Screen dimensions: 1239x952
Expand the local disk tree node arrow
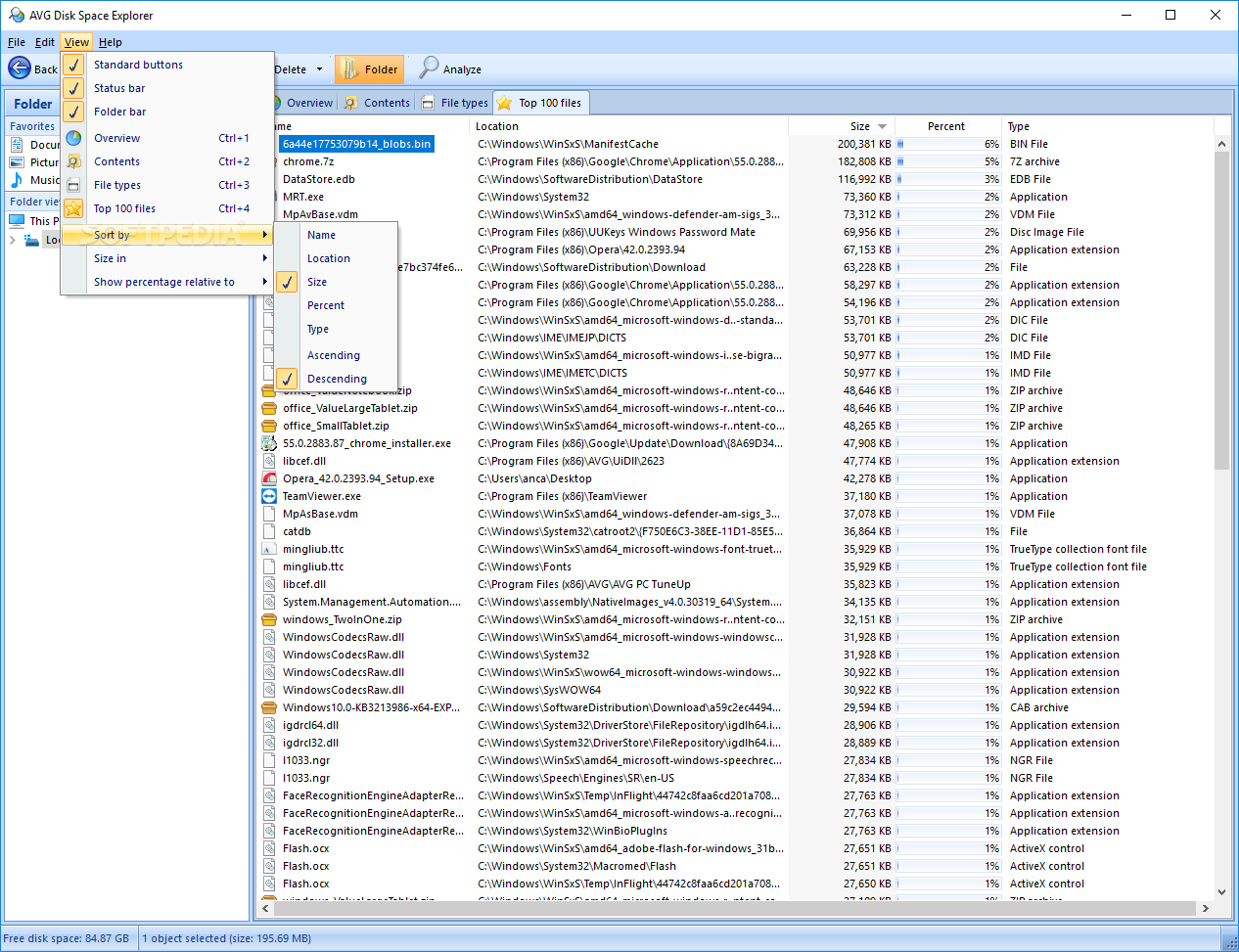[x=12, y=240]
